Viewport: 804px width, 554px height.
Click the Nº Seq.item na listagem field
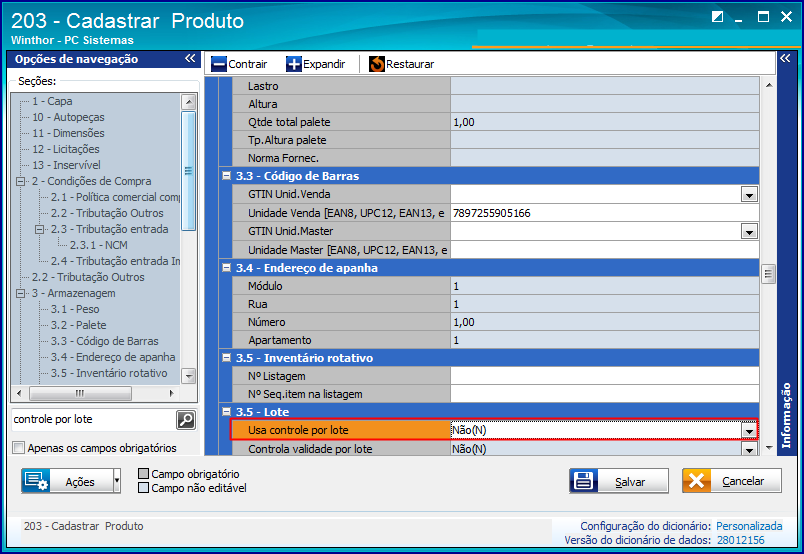[x=605, y=394]
